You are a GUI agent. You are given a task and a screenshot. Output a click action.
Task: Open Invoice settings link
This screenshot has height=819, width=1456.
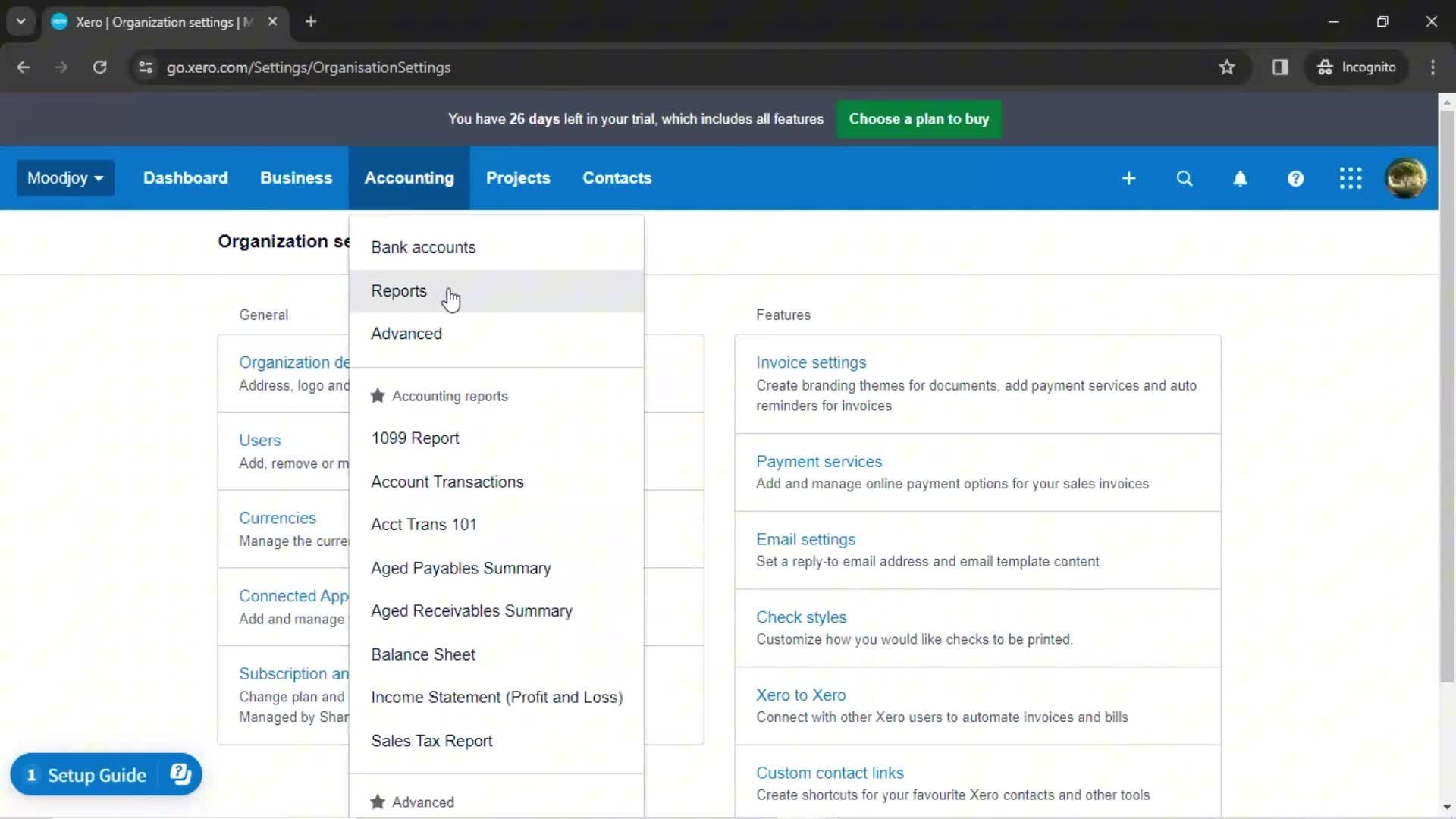coord(811,362)
